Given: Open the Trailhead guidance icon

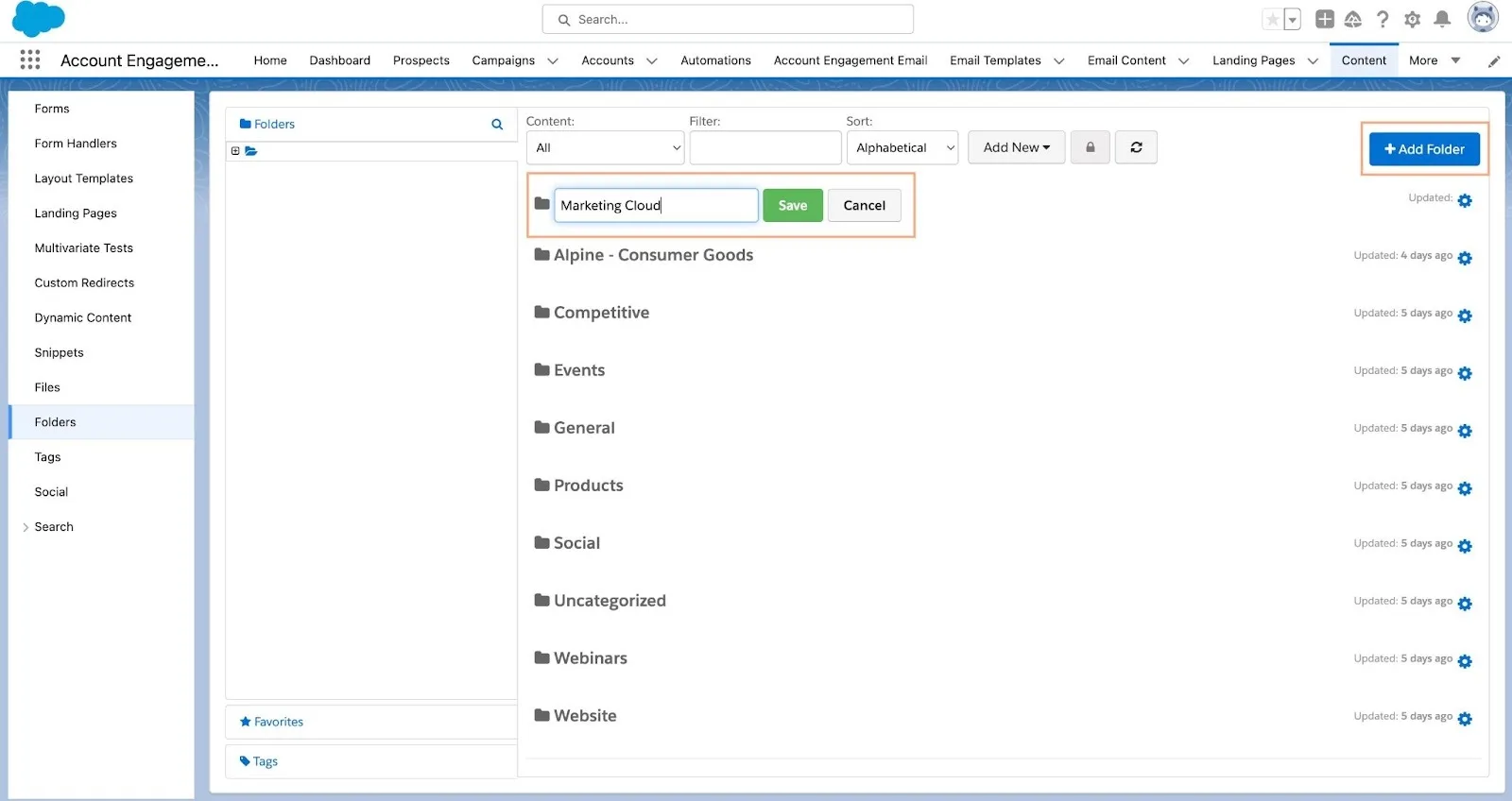Looking at the screenshot, I should (x=1353, y=19).
